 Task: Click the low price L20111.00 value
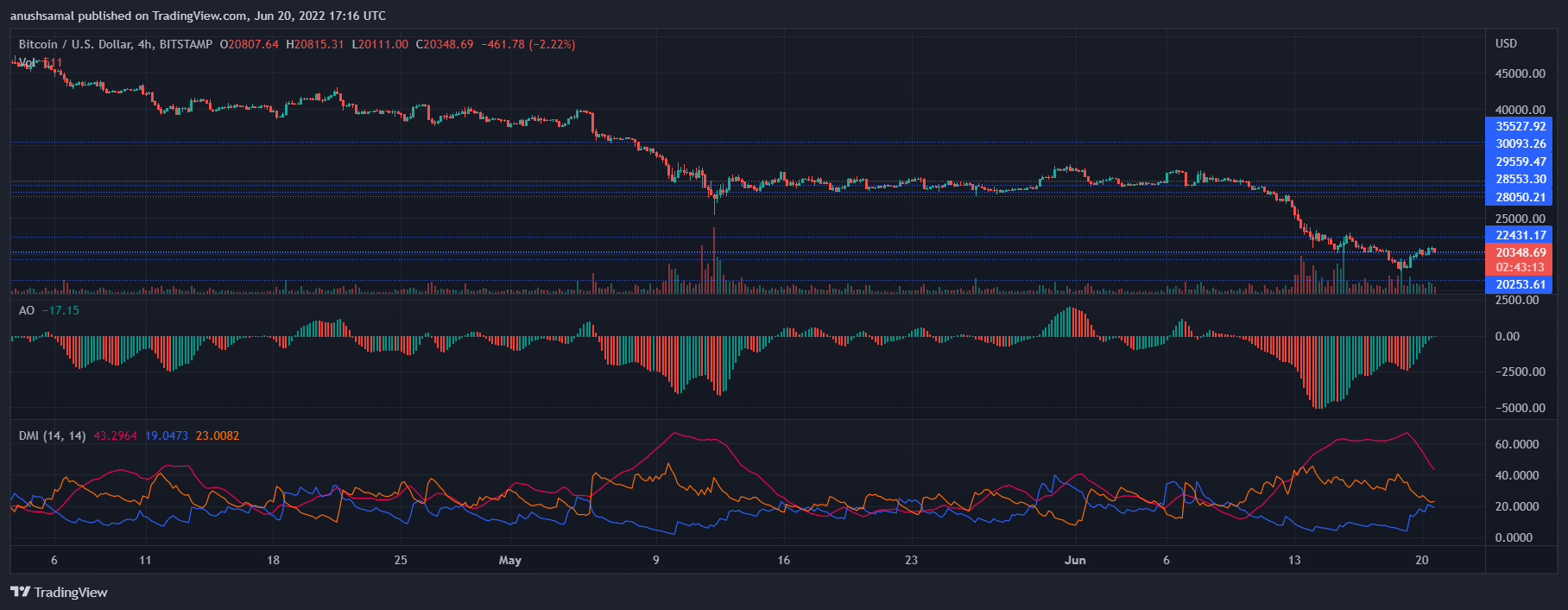coord(380,44)
